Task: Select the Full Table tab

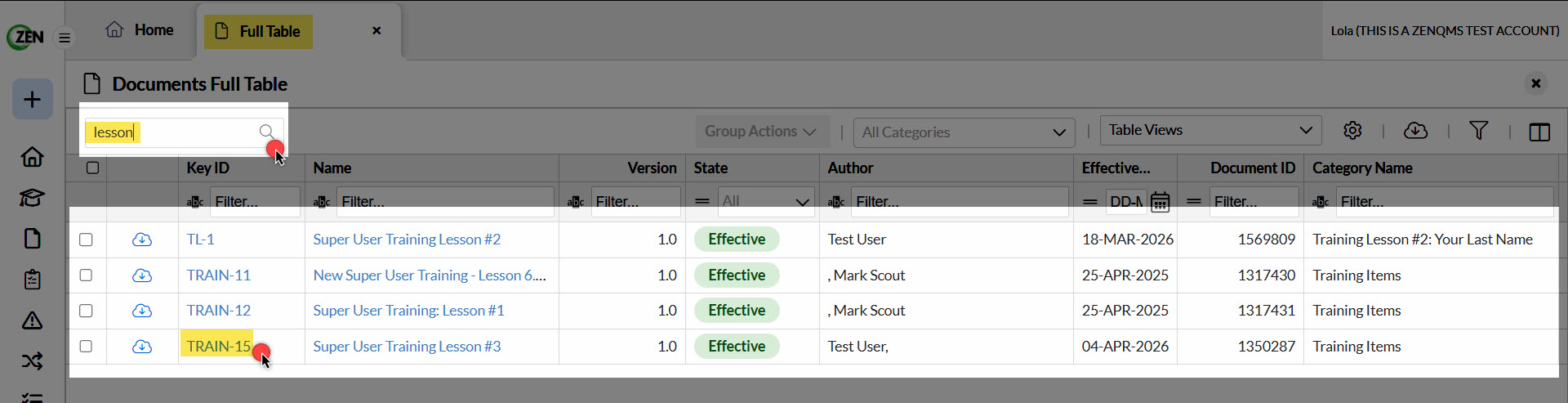Action: coord(258,32)
